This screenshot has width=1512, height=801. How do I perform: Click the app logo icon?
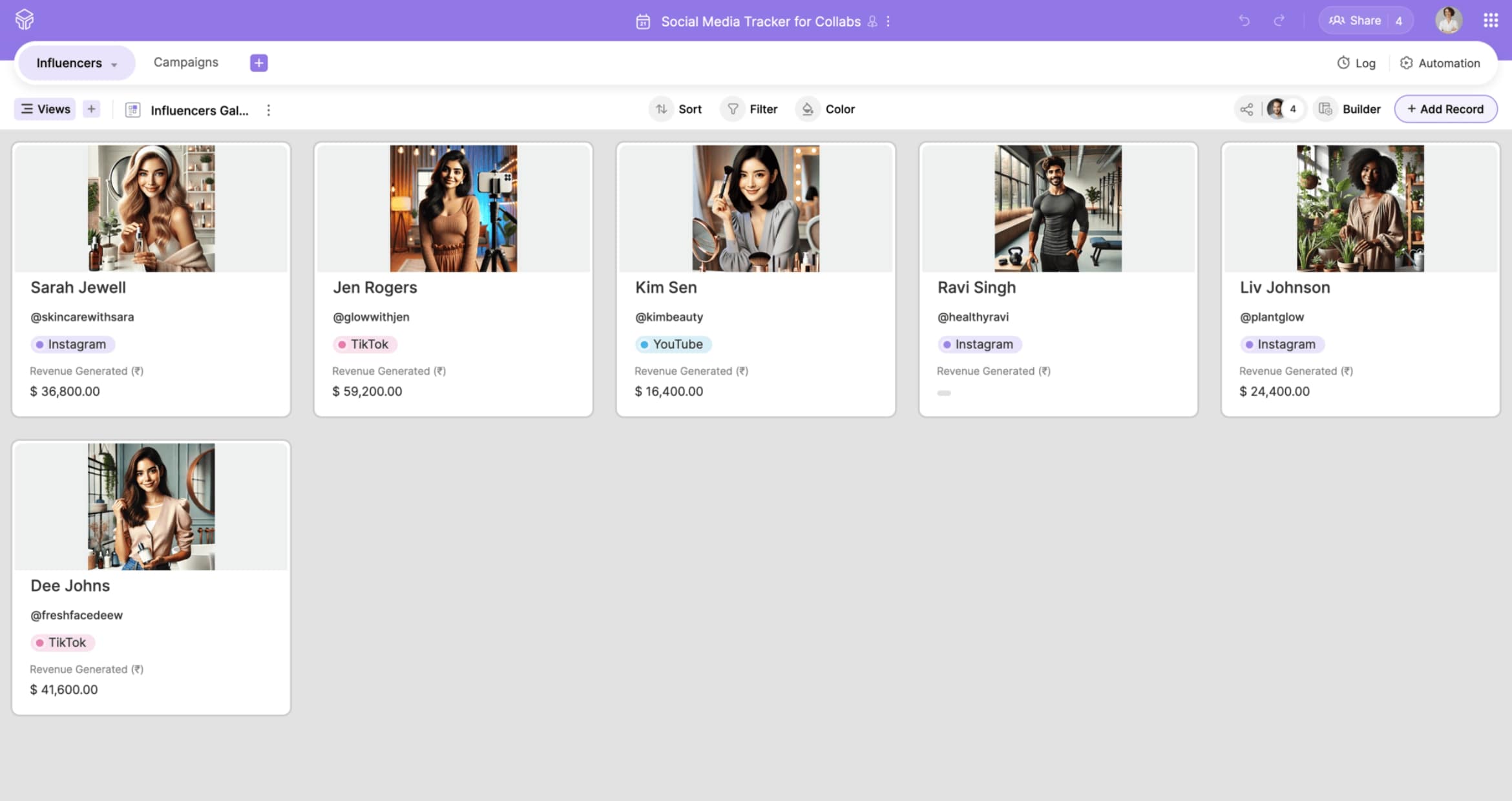coord(25,19)
